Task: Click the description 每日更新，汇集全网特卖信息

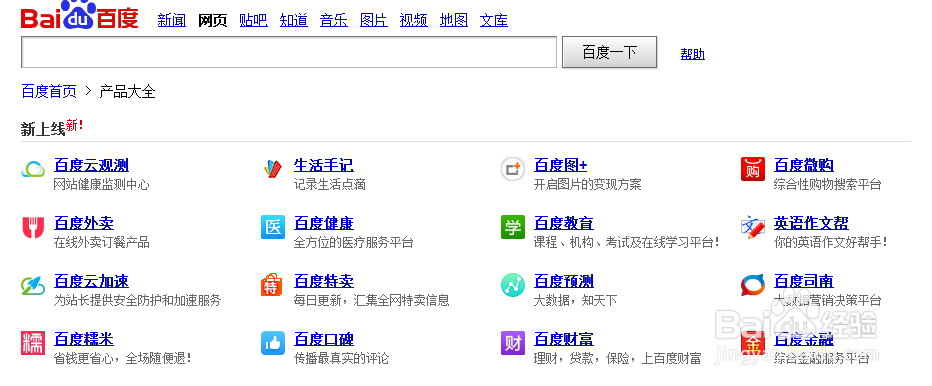Action: [371, 300]
